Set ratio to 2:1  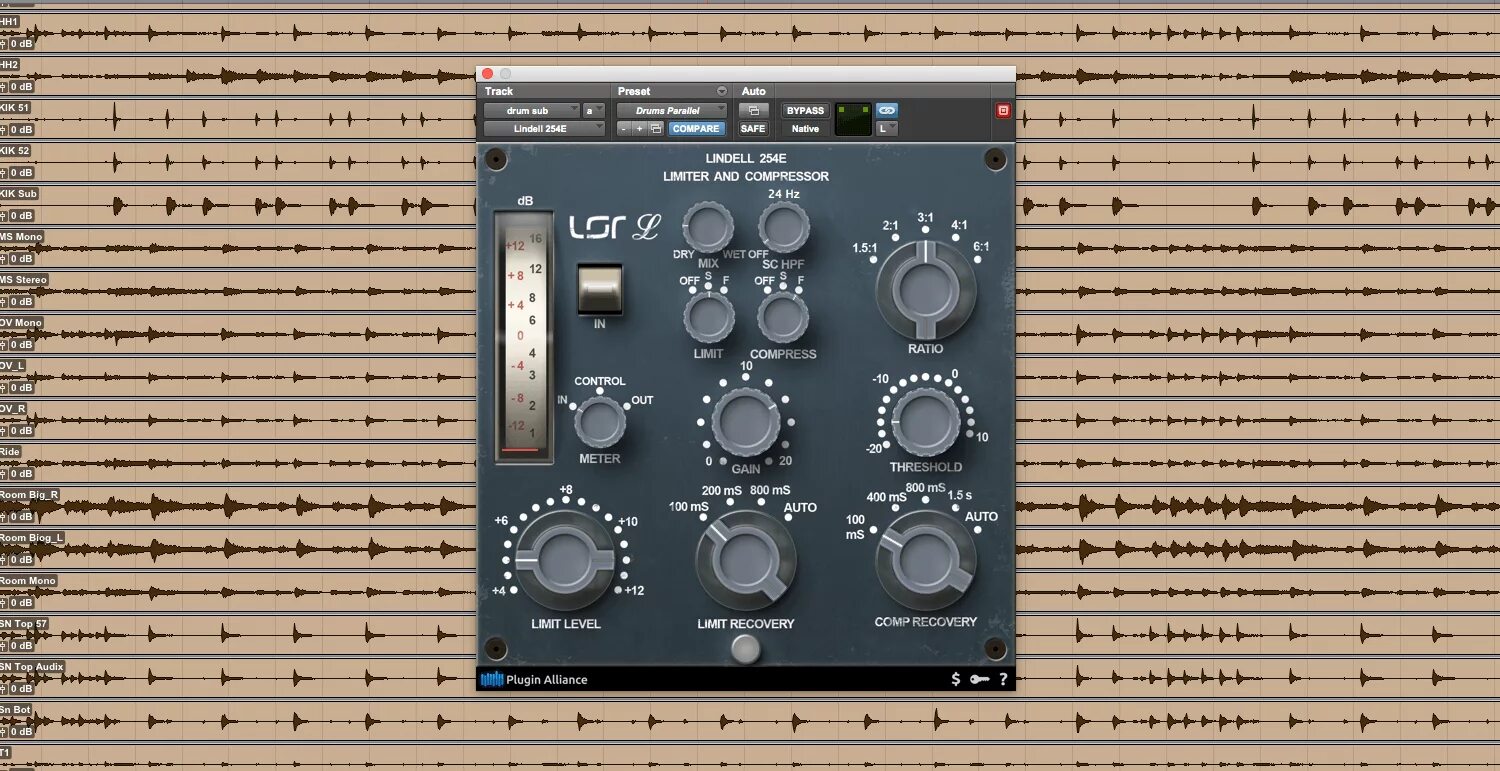pos(890,226)
